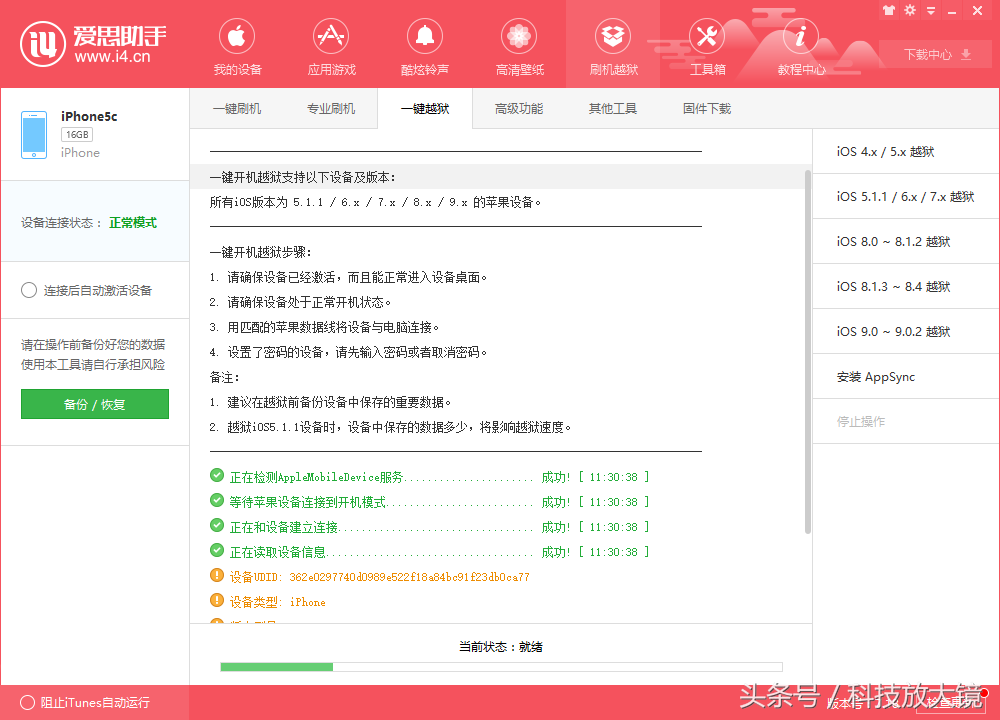Toggle 阻止iTunes自动运行 at the bottom
Image resolution: width=1000 pixels, height=720 pixels.
(x=27, y=704)
